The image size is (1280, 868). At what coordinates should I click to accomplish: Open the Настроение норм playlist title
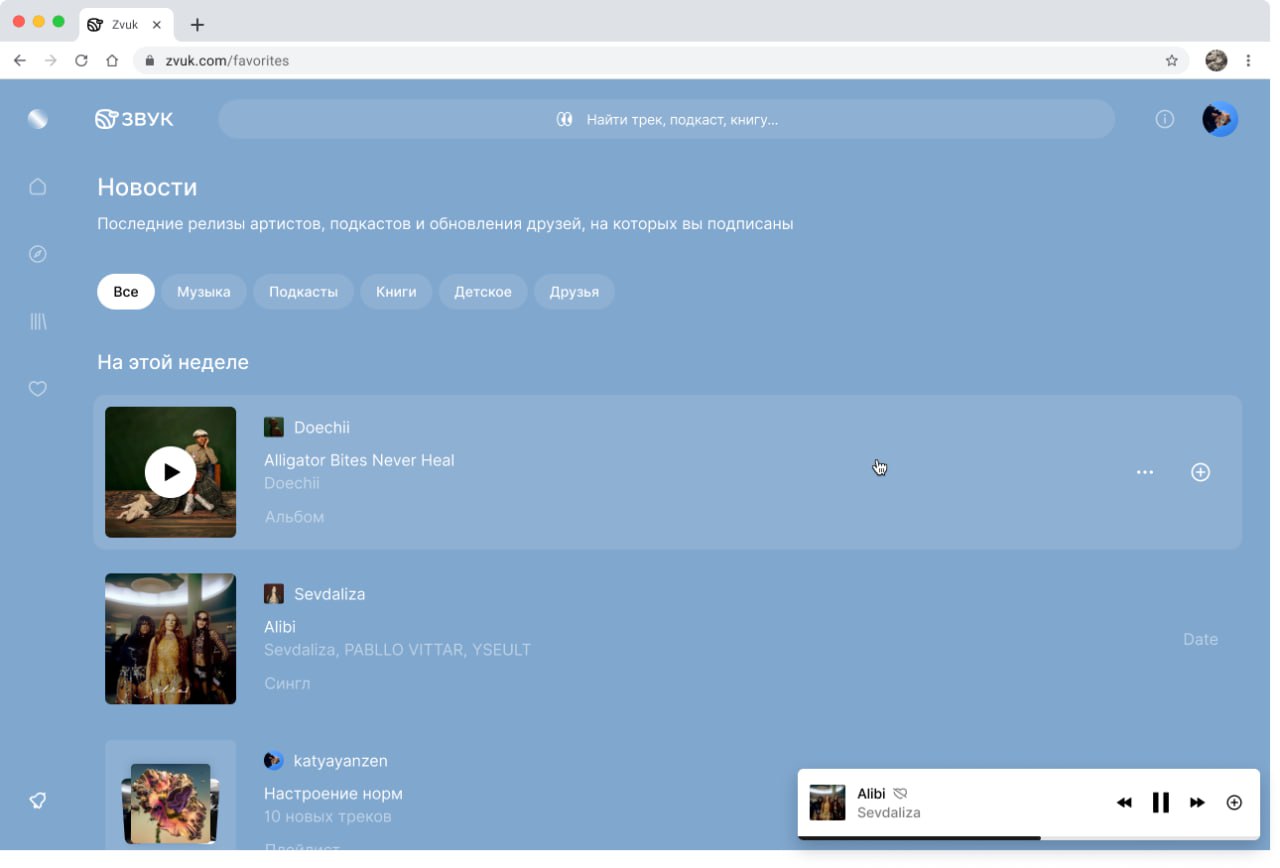(x=333, y=794)
